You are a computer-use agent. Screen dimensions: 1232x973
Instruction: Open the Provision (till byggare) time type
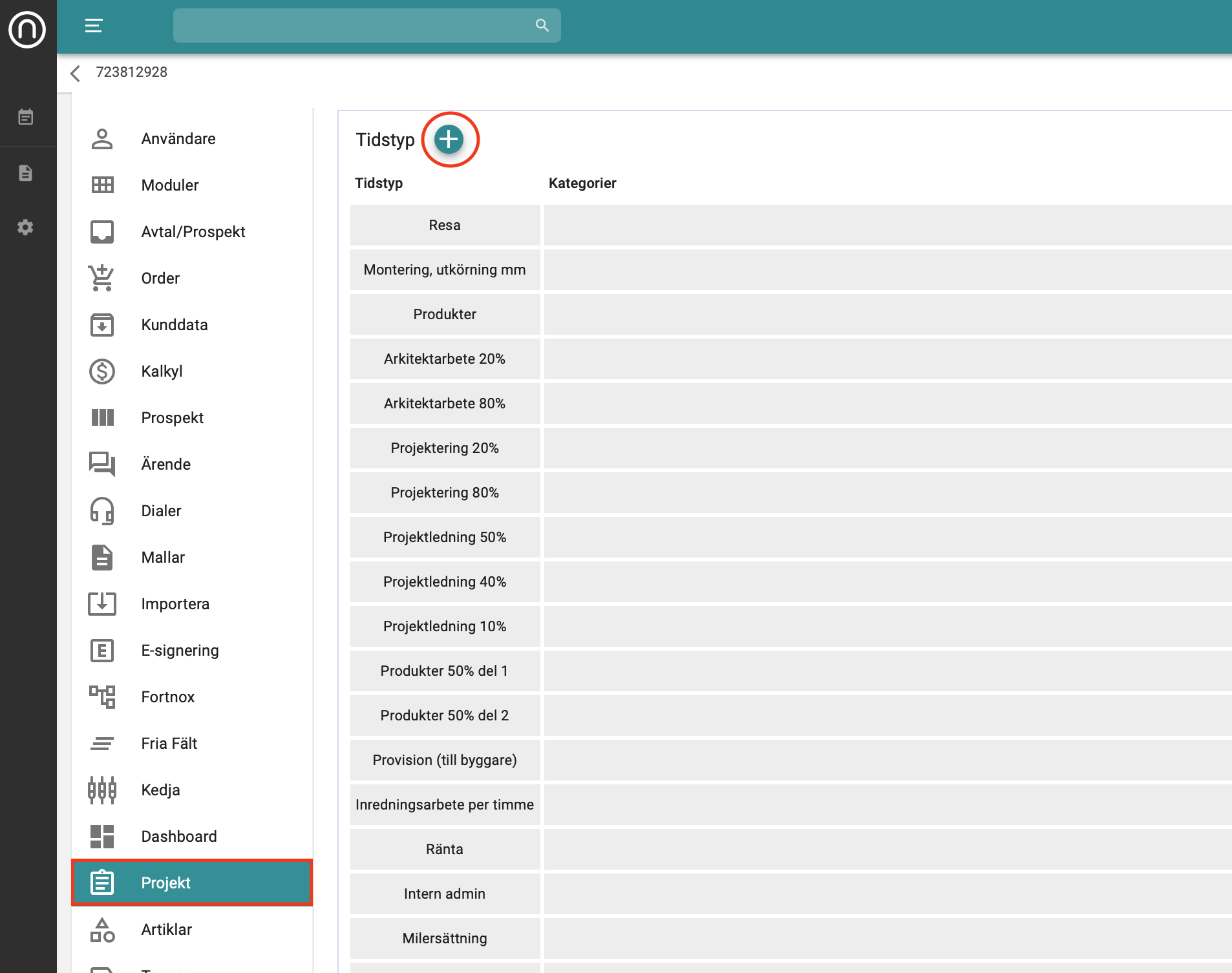pos(445,760)
